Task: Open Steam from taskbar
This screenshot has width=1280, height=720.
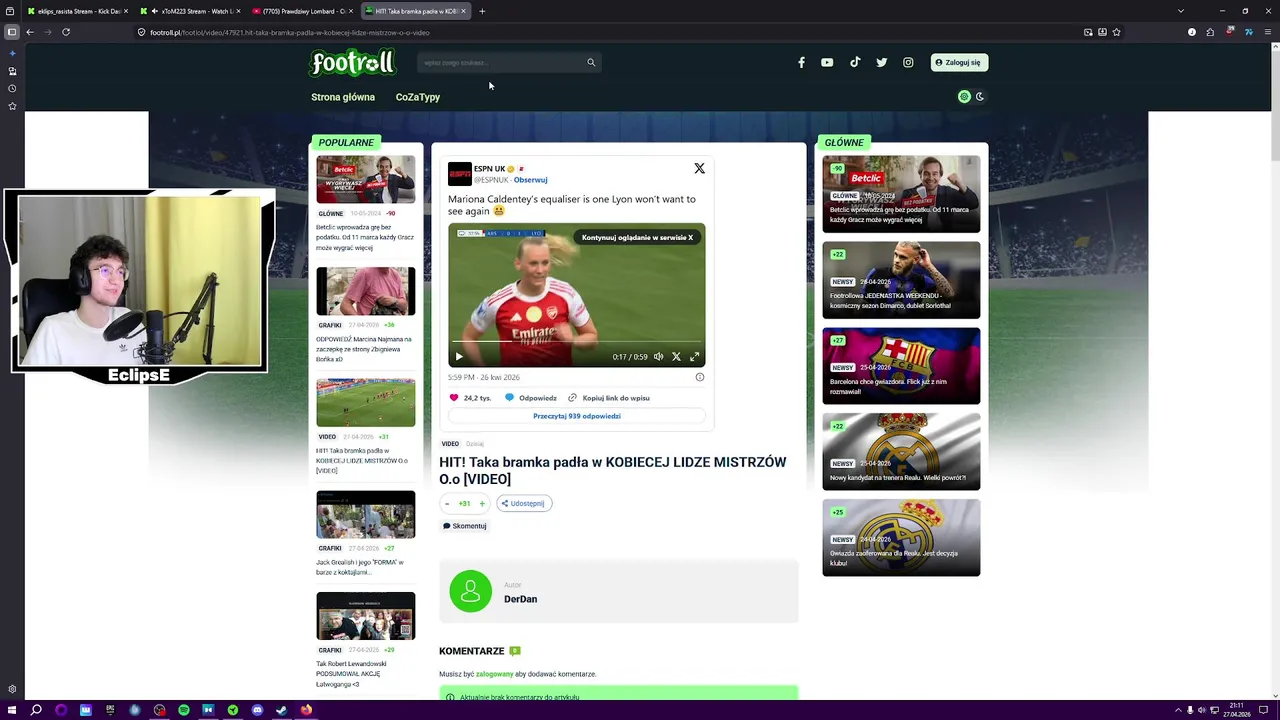Action: [281, 710]
